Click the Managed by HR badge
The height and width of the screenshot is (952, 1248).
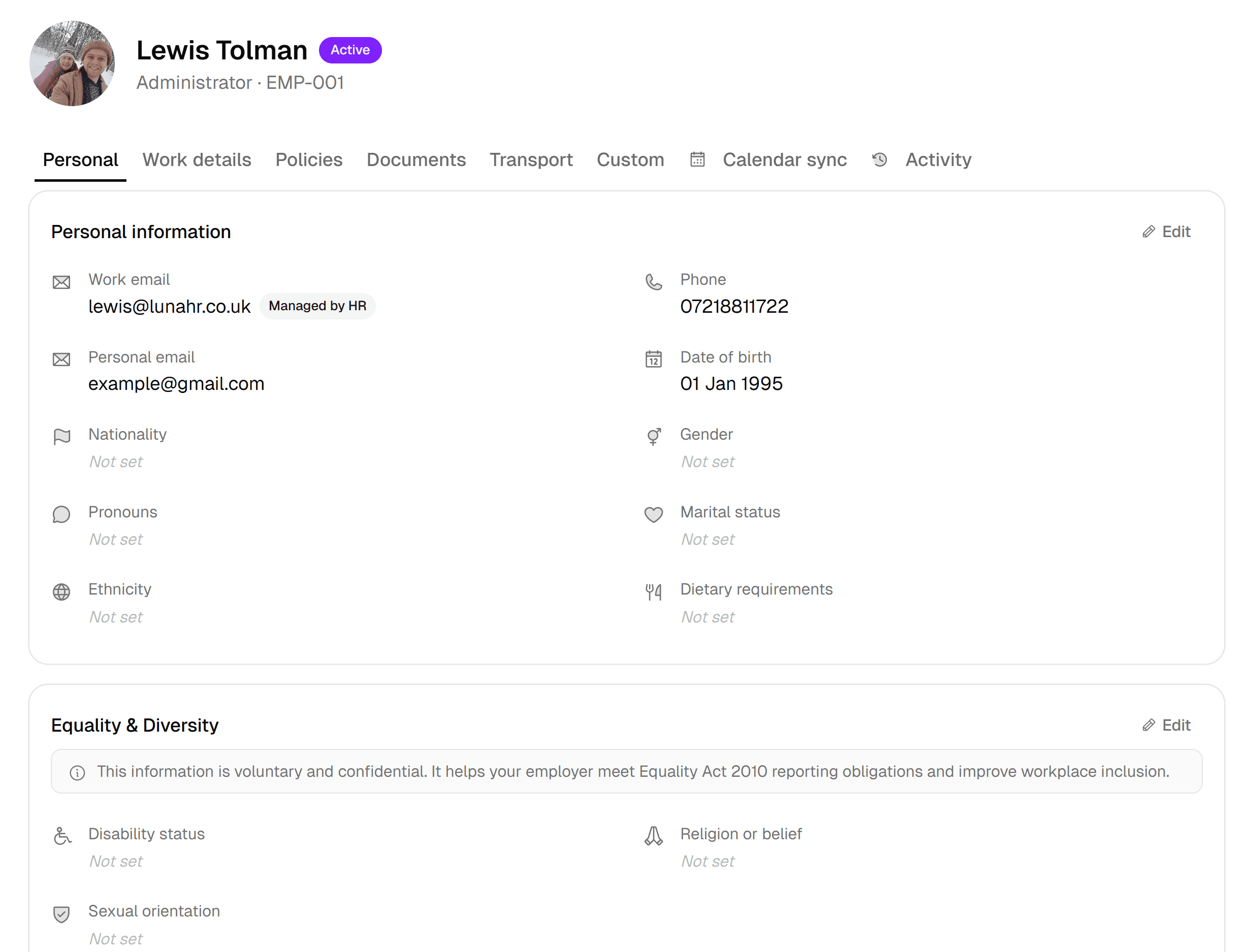pyautogui.click(x=317, y=306)
